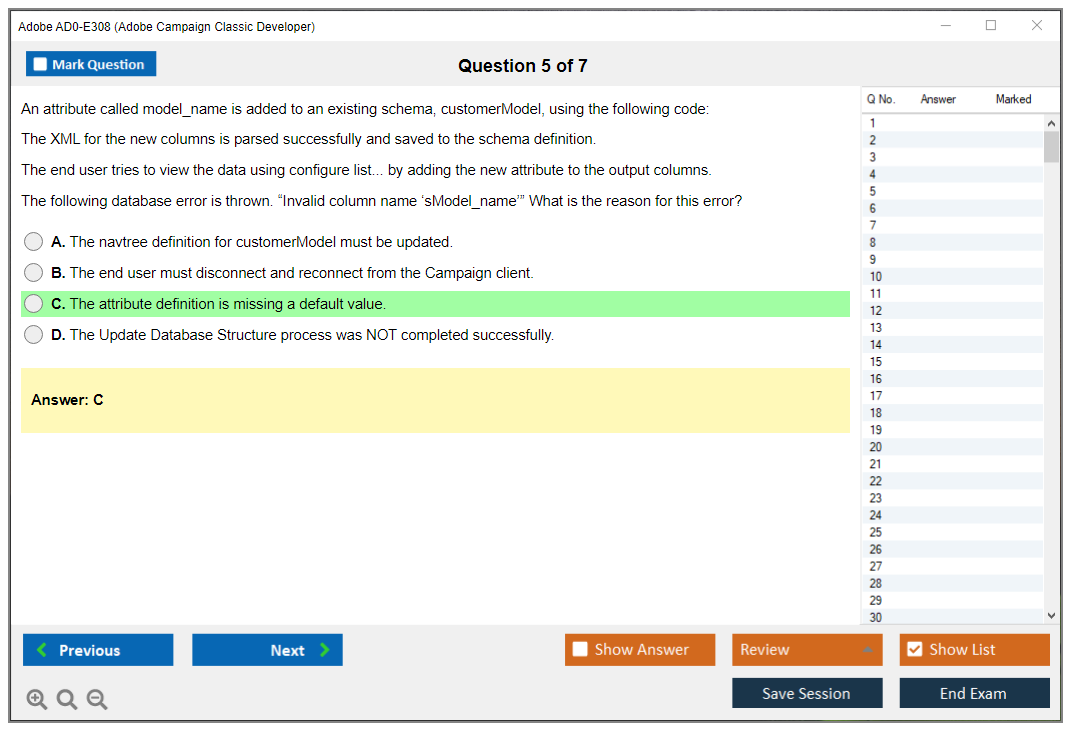
Task: Open the Review dropdown menu
Action: (807, 650)
